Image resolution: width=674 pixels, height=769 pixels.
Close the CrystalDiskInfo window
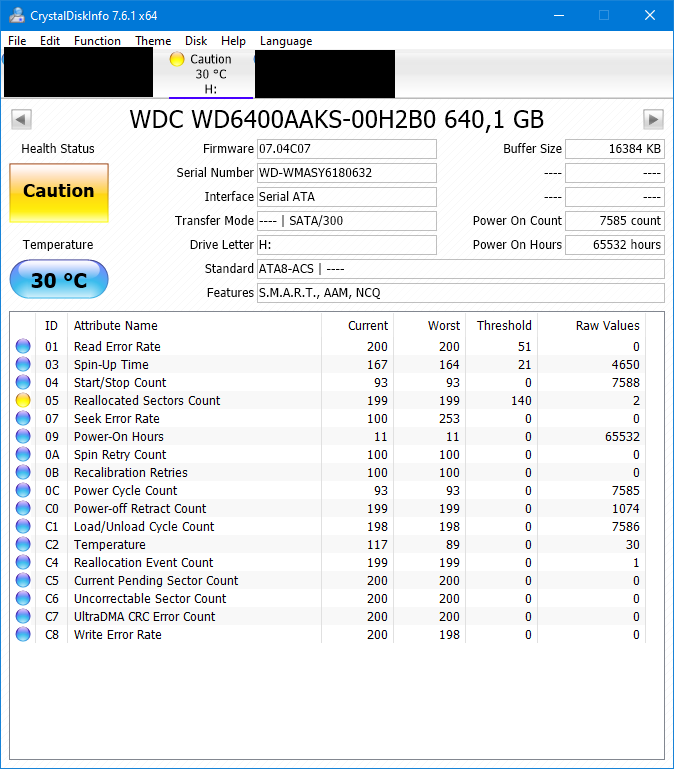(650, 15)
